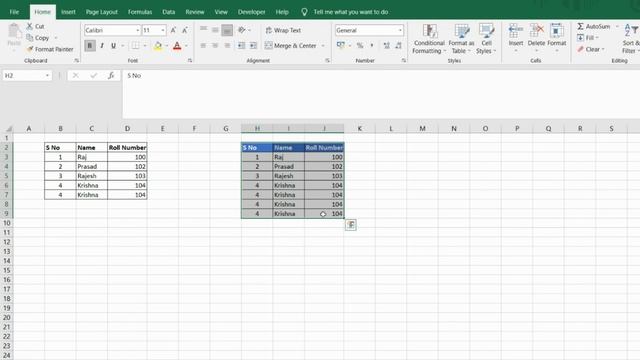Open Cell Styles gallery
The height and width of the screenshot is (360, 640).
tap(486, 39)
